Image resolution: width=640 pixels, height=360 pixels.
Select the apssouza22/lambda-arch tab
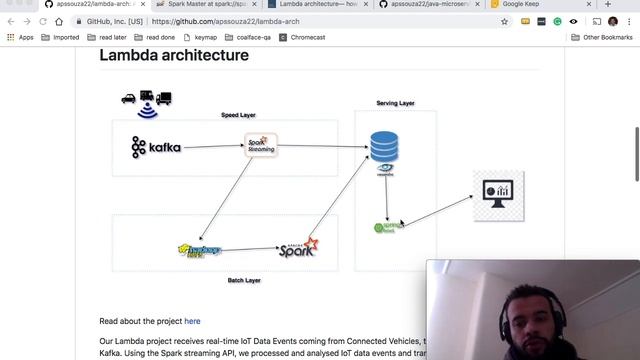coord(95,4)
